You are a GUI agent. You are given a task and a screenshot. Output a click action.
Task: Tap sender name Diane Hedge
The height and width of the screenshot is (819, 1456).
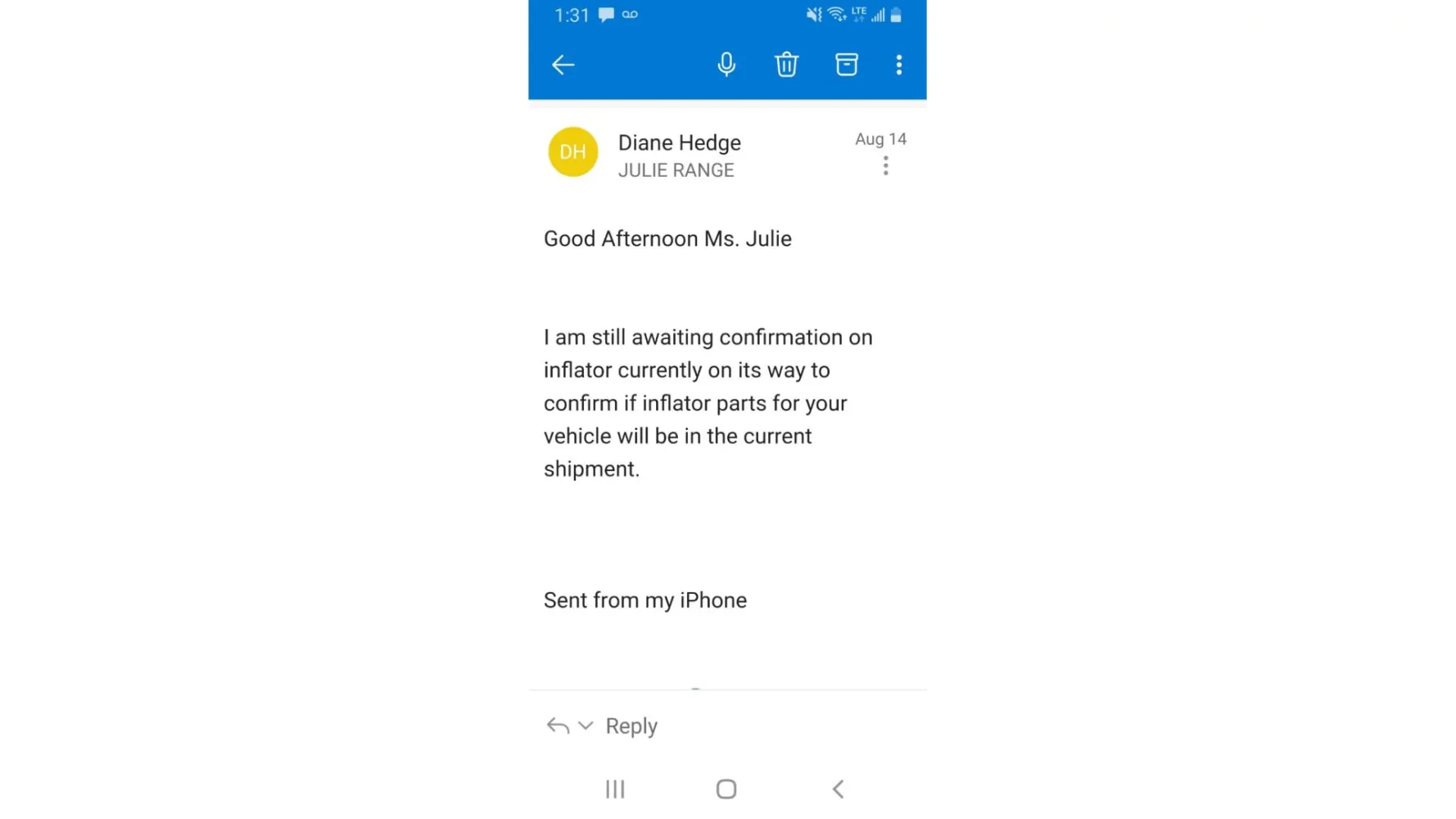click(679, 143)
